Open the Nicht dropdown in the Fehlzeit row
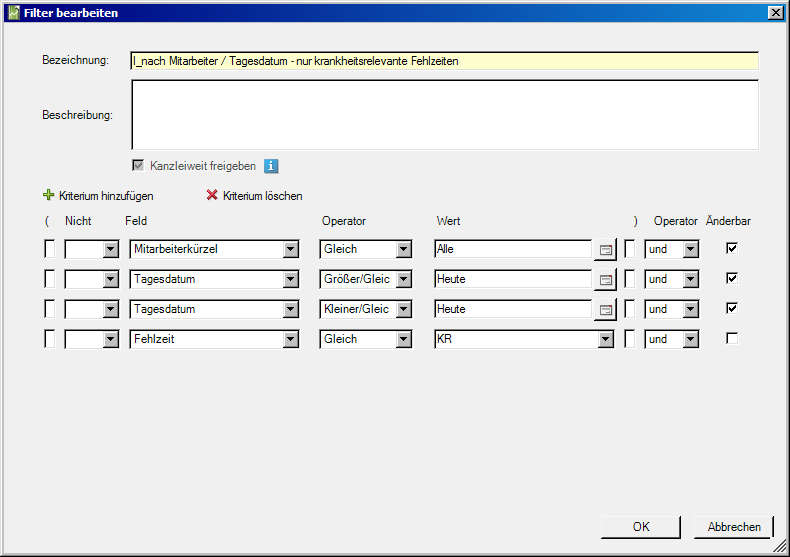This screenshot has width=790, height=557. pyautogui.click(x=110, y=340)
